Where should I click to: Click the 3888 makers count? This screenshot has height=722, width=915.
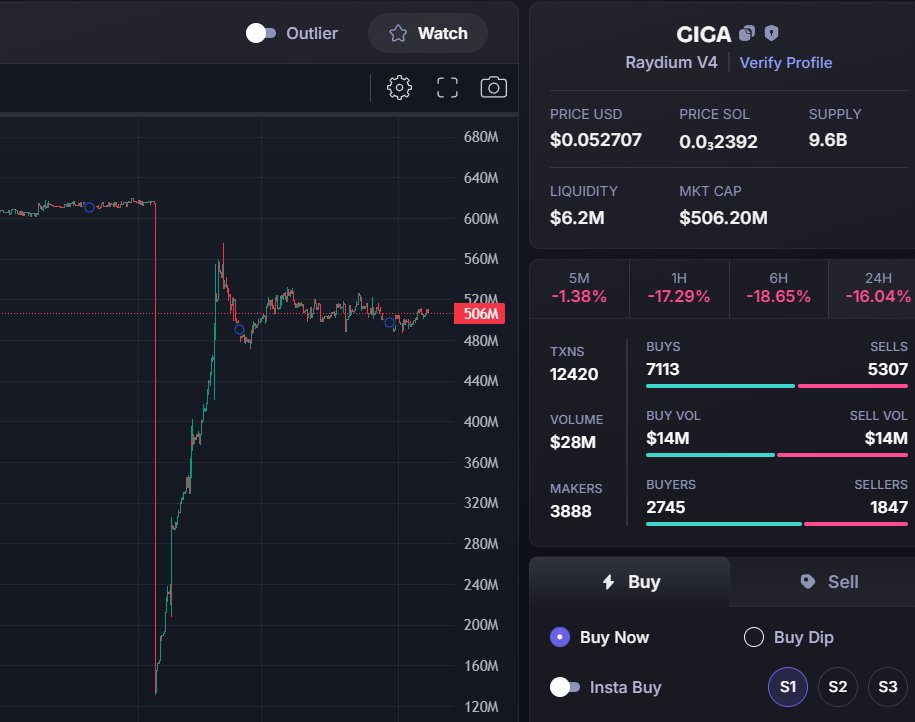click(570, 511)
